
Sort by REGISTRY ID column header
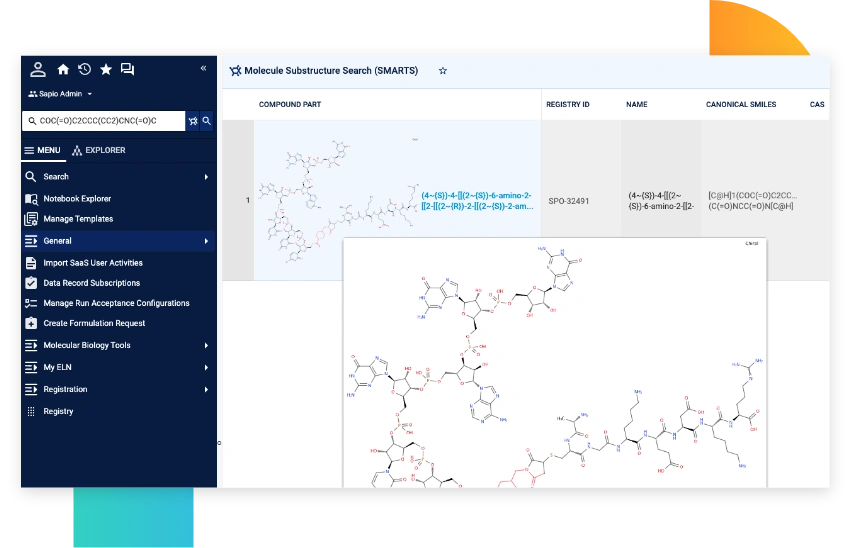click(x=567, y=104)
